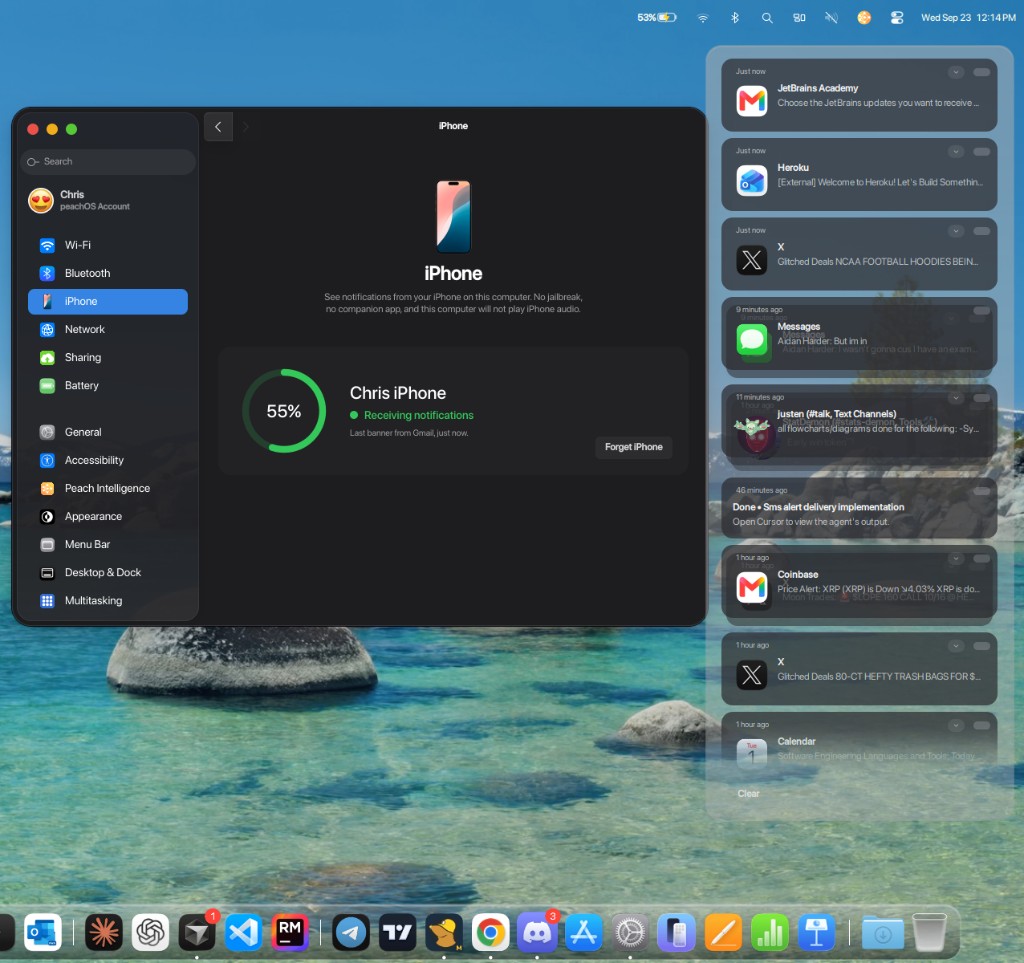
Task: Open Telegram from the dock
Action: tap(351, 932)
